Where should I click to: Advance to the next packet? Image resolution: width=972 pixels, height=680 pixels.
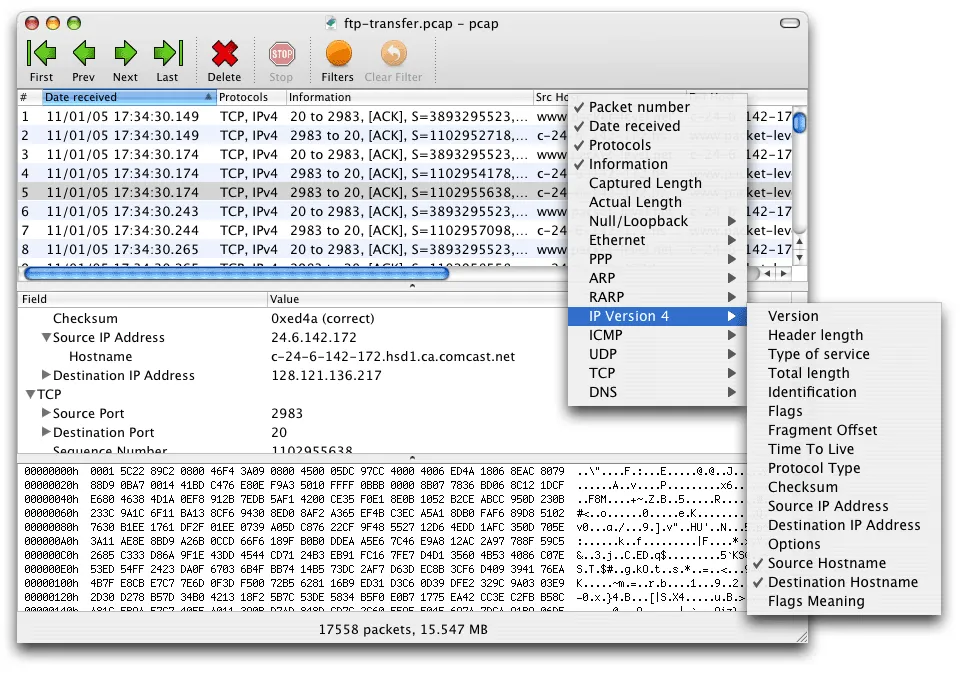[125, 52]
